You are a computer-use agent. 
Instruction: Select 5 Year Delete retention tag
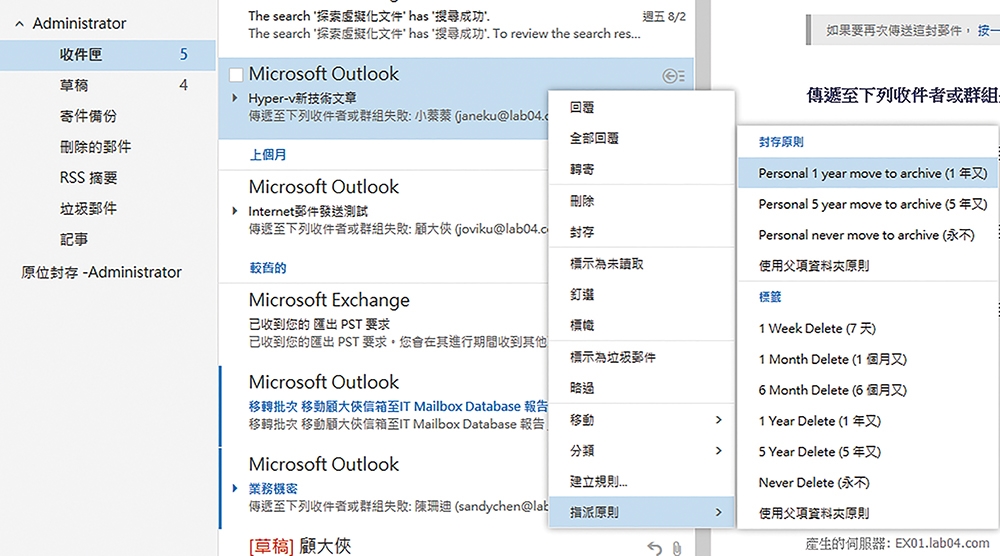click(869, 451)
